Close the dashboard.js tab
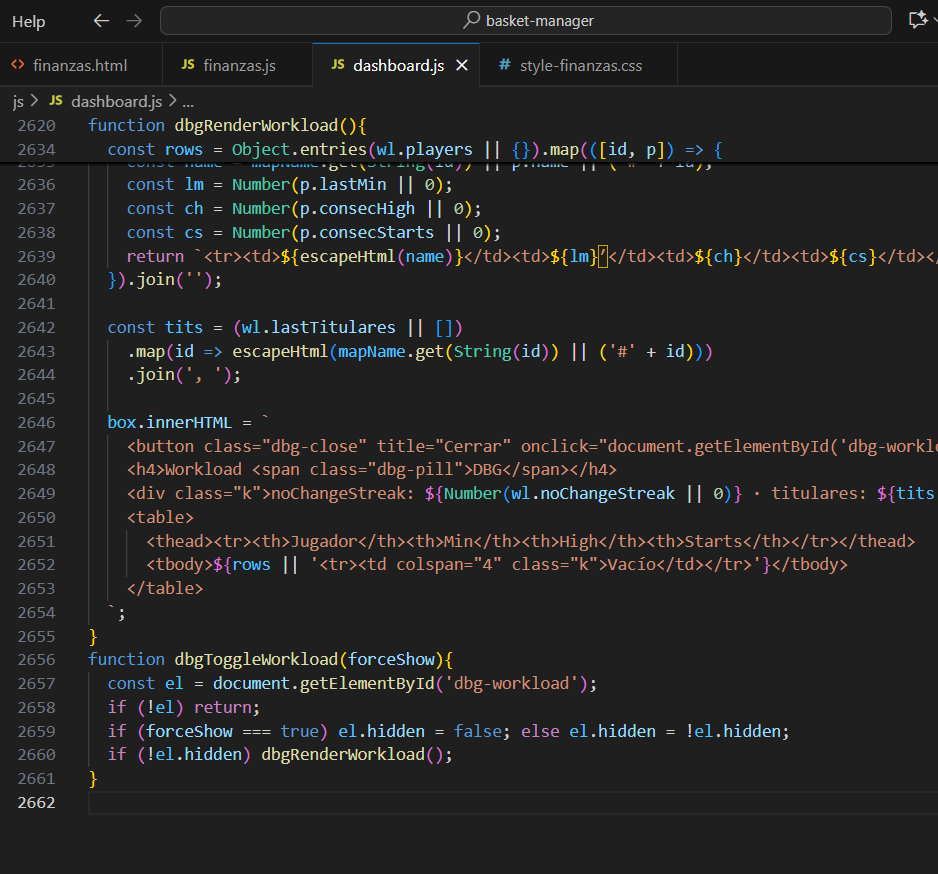 pyautogui.click(x=462, y=65)
